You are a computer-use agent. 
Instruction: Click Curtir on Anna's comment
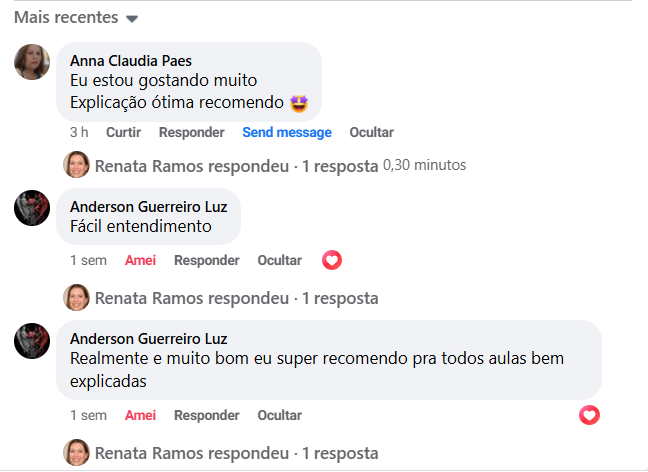click(123, 132)
